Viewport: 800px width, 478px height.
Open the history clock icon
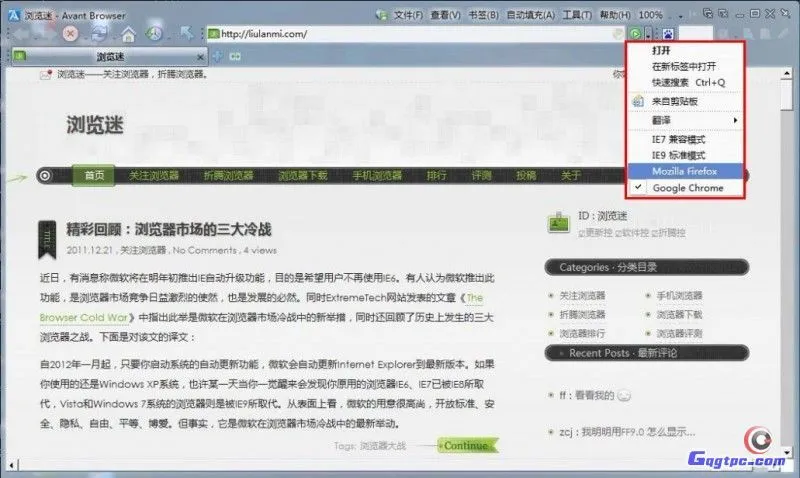[x=154, y=34]
